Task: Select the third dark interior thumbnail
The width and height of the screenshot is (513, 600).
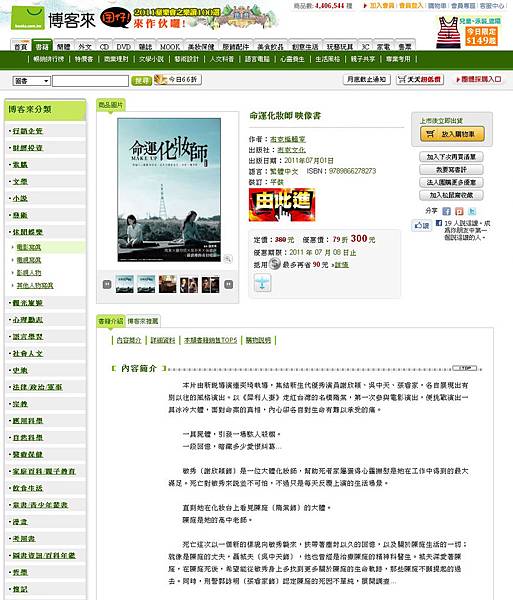Action: click(168, 284)
